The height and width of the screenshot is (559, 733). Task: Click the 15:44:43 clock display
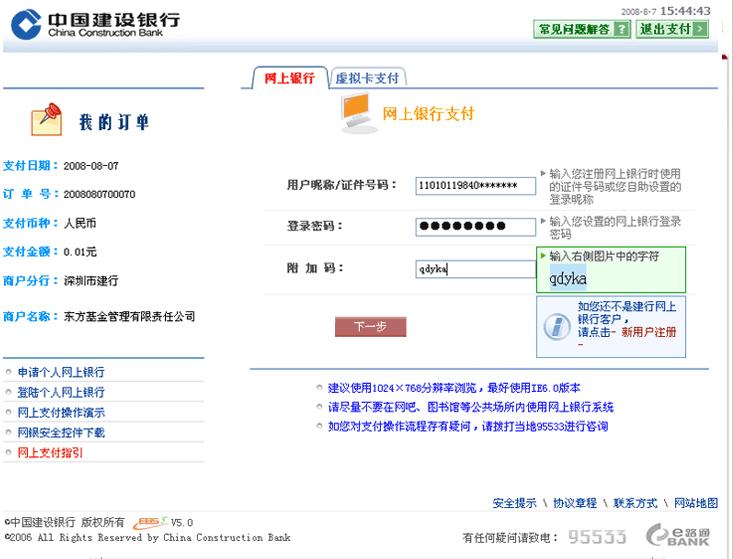685,11
